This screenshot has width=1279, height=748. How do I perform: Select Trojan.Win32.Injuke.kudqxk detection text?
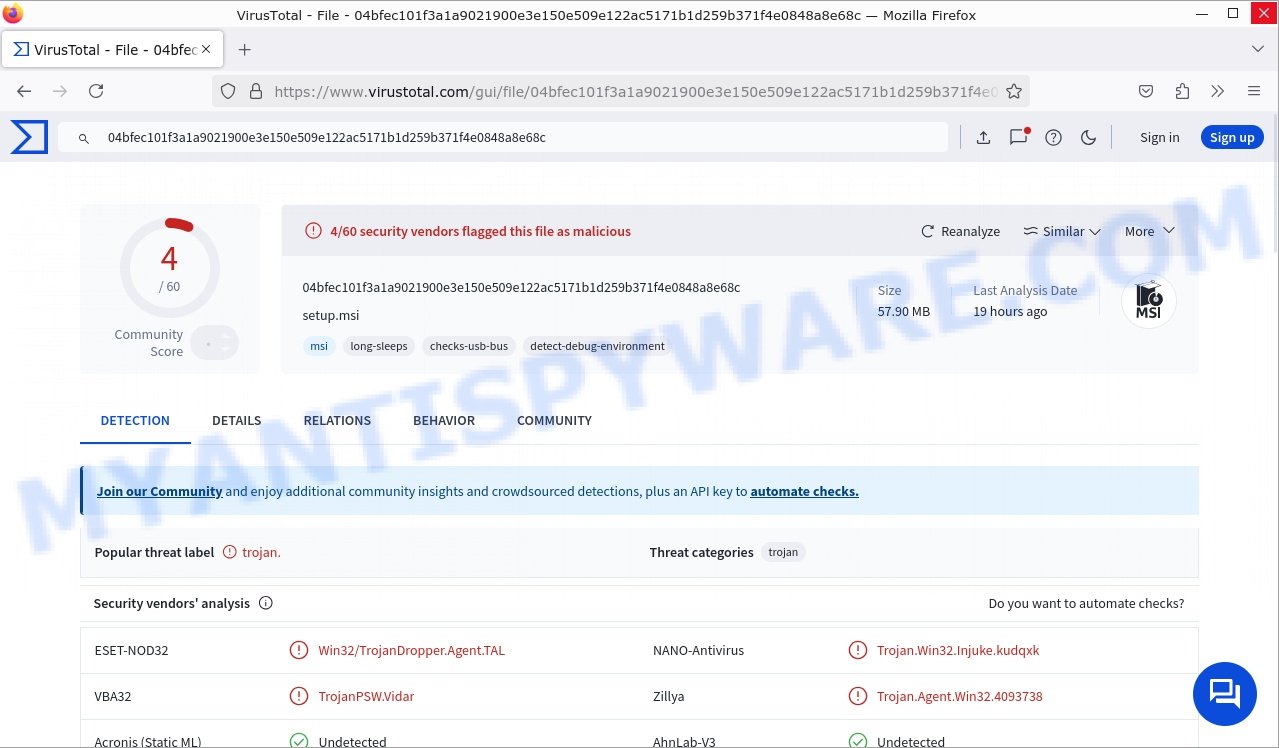pyautogui.click(x=958, y=650)
